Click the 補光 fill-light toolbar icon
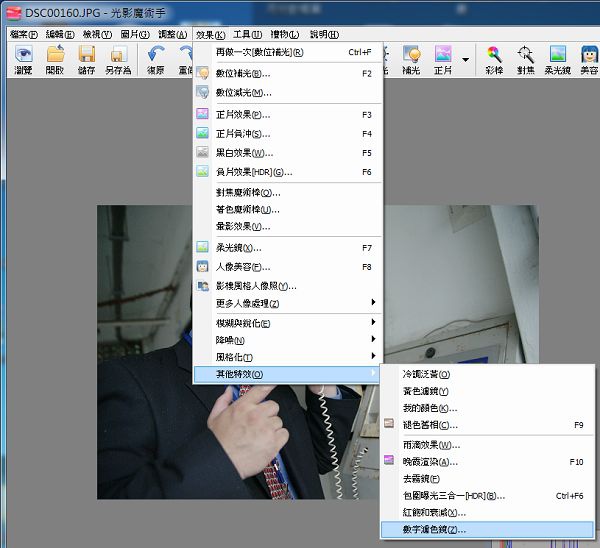This screenshot has height=548, width=600. pos(411,59)
